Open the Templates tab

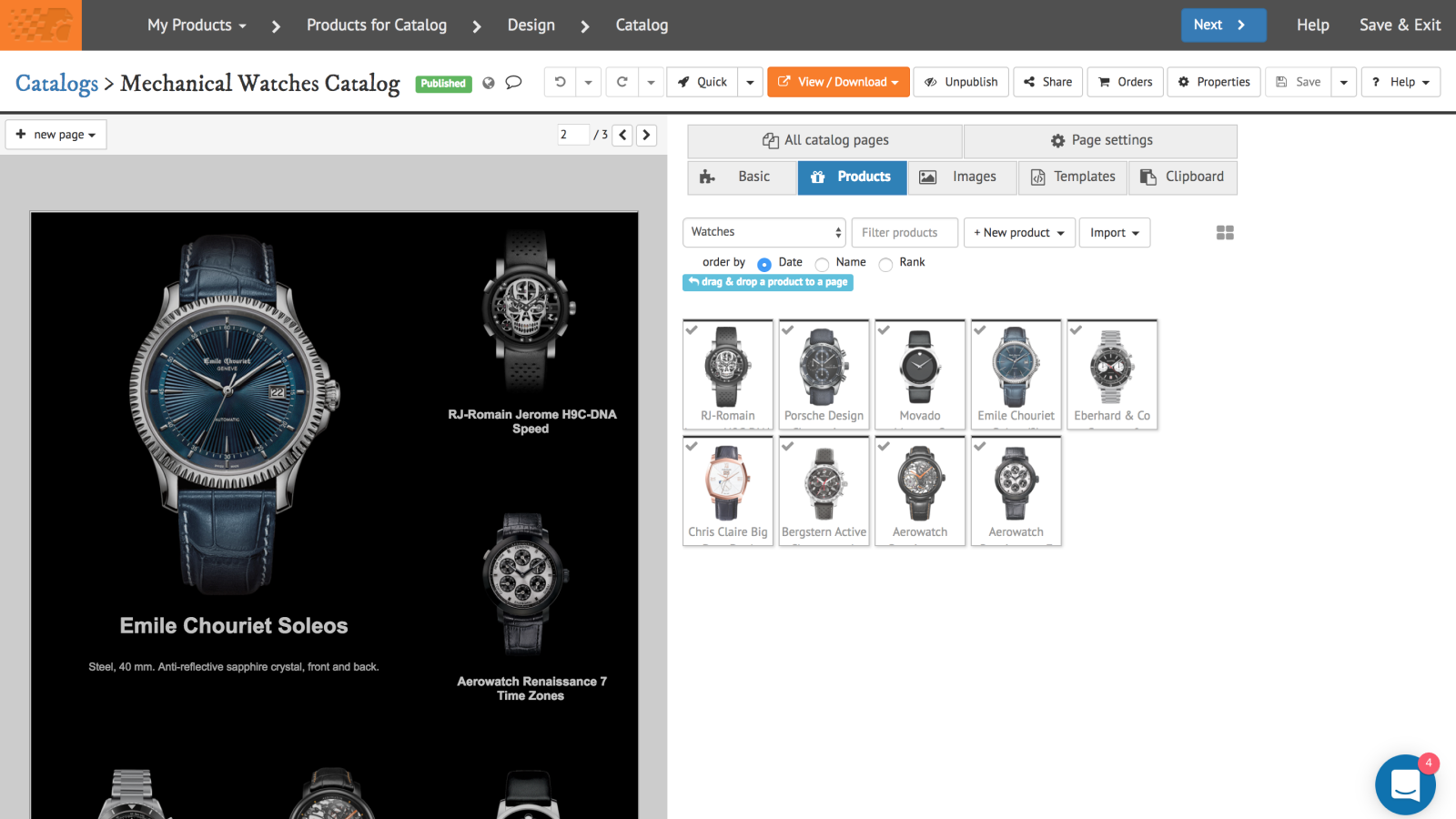(x=1072, y=177)
